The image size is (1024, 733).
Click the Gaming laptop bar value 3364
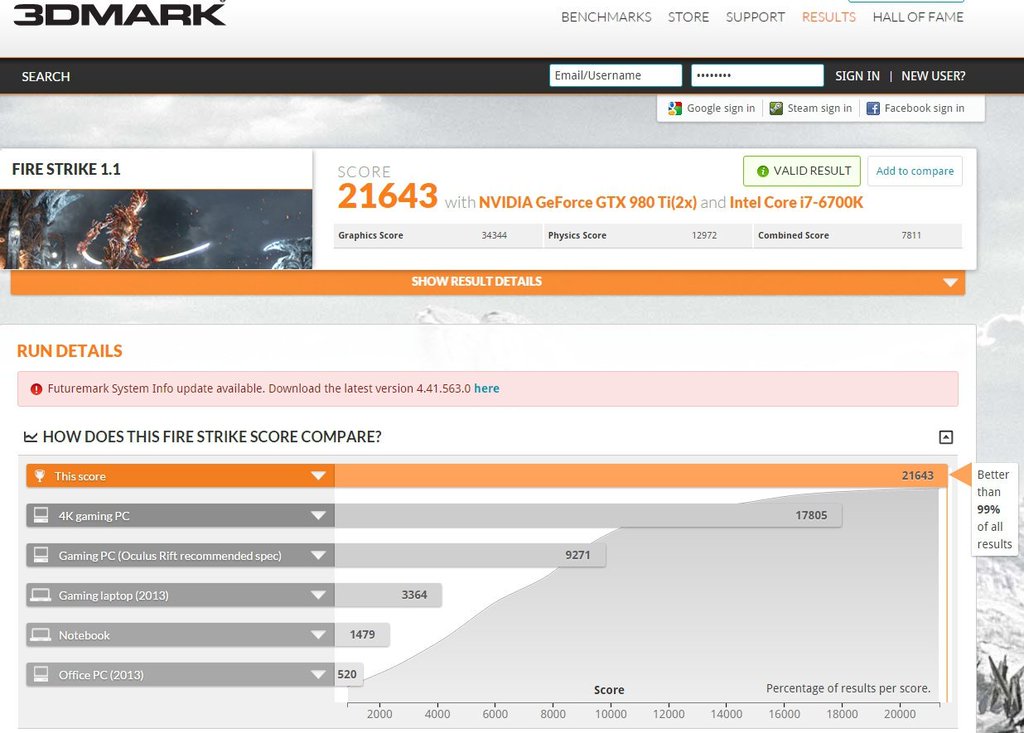[414, 595]
